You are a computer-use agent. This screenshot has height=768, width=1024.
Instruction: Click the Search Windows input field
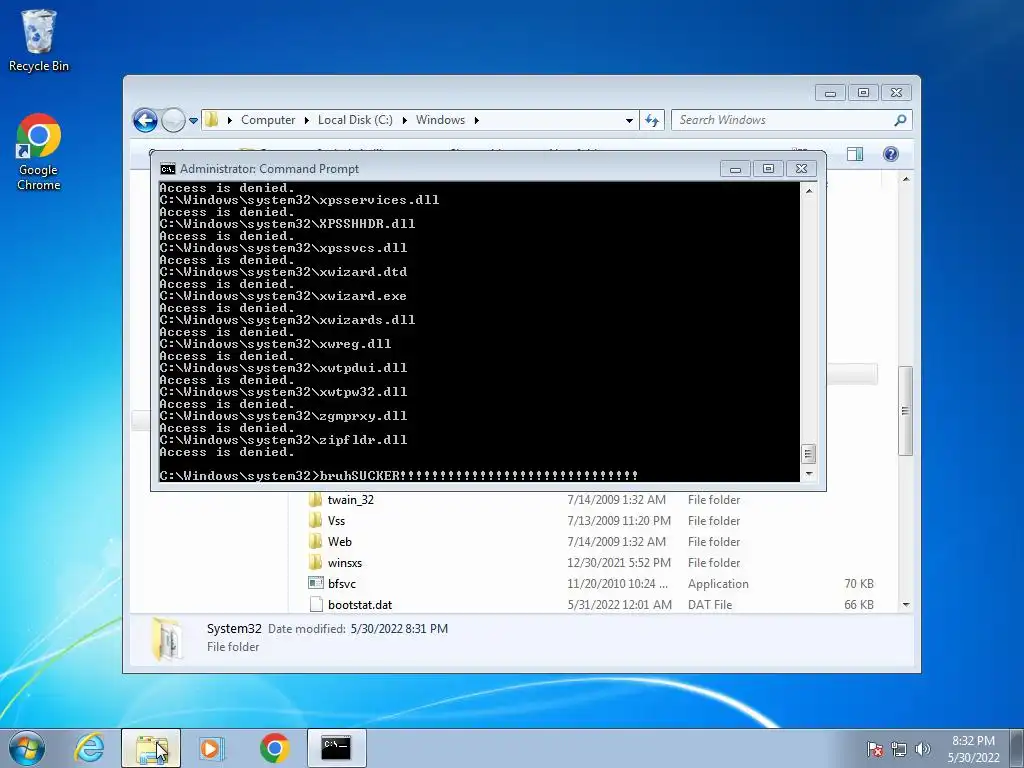(782, 120)
